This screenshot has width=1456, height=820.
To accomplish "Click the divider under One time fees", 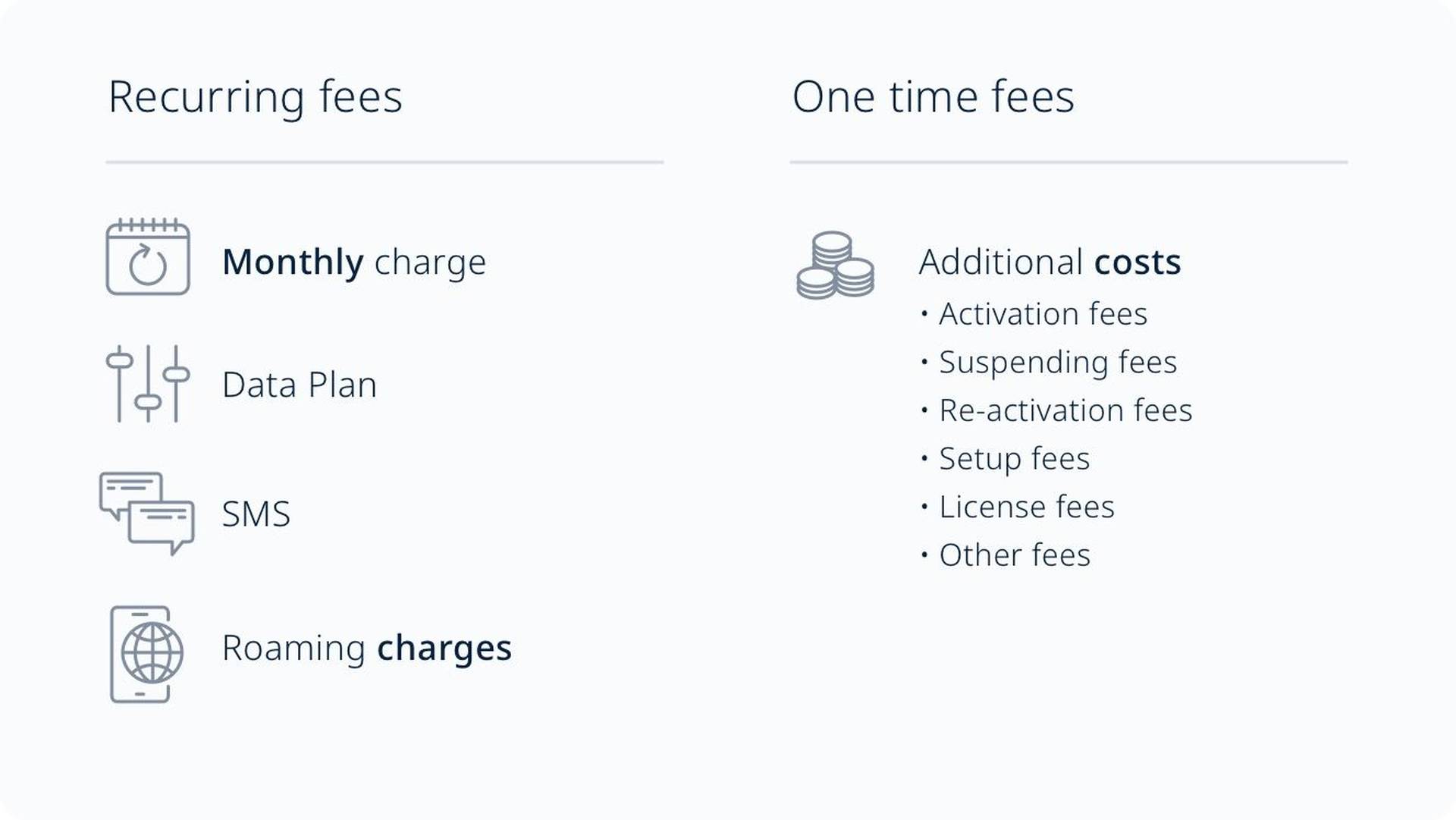I will pos(1069,162).
